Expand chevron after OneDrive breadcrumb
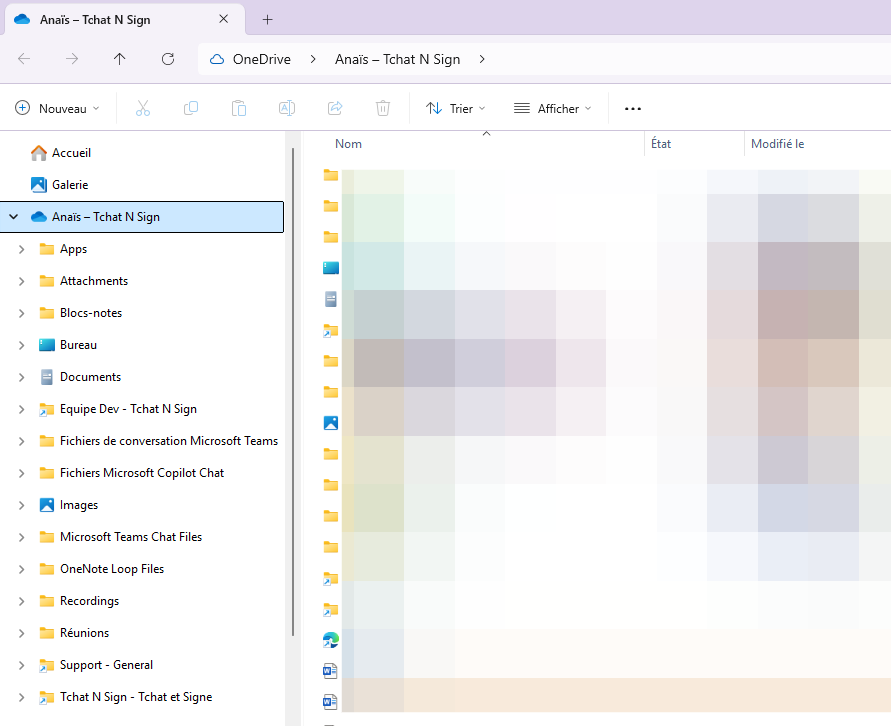891x726 pixels. (313, 59)
